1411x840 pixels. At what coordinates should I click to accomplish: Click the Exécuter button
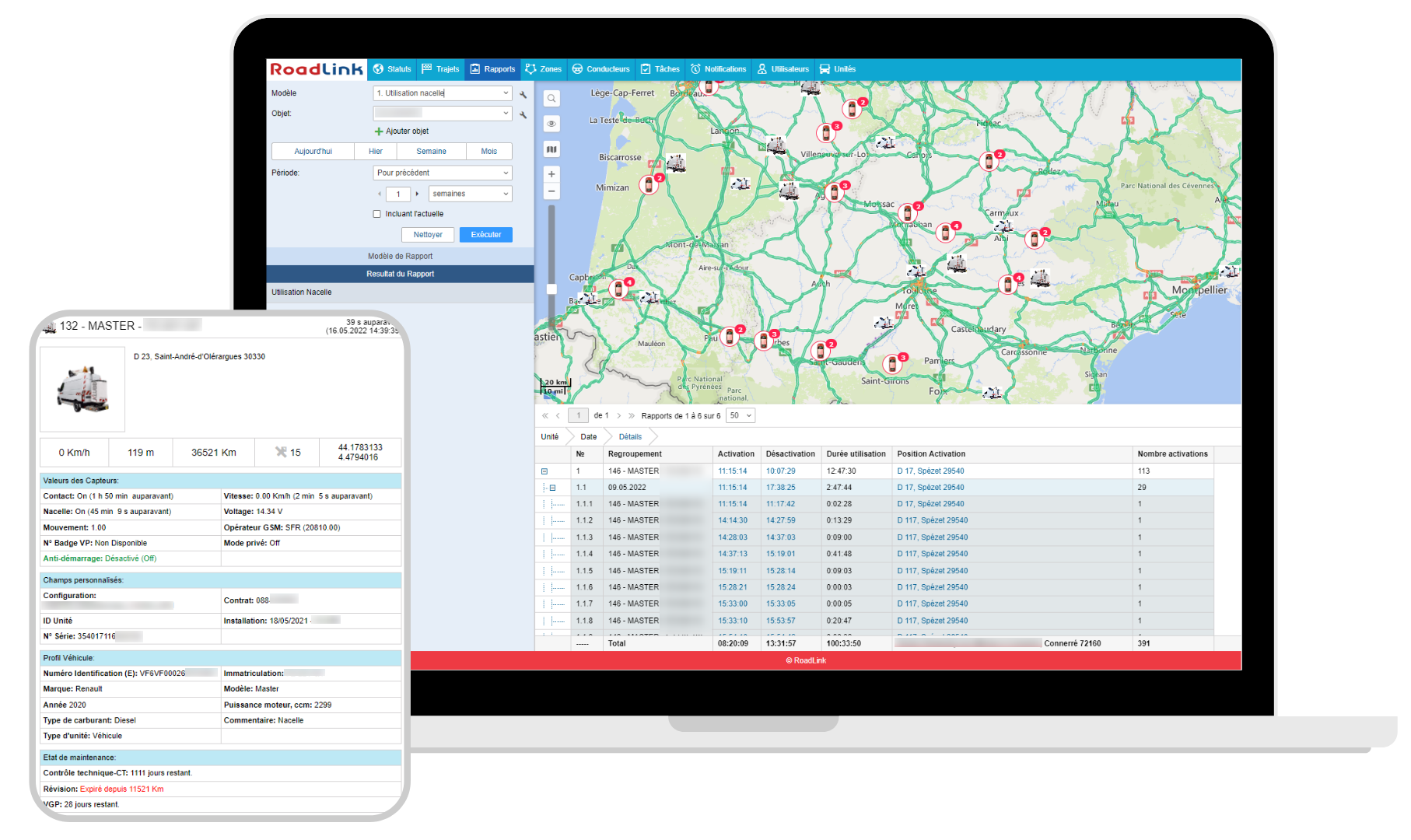click(x=486, y=234)
